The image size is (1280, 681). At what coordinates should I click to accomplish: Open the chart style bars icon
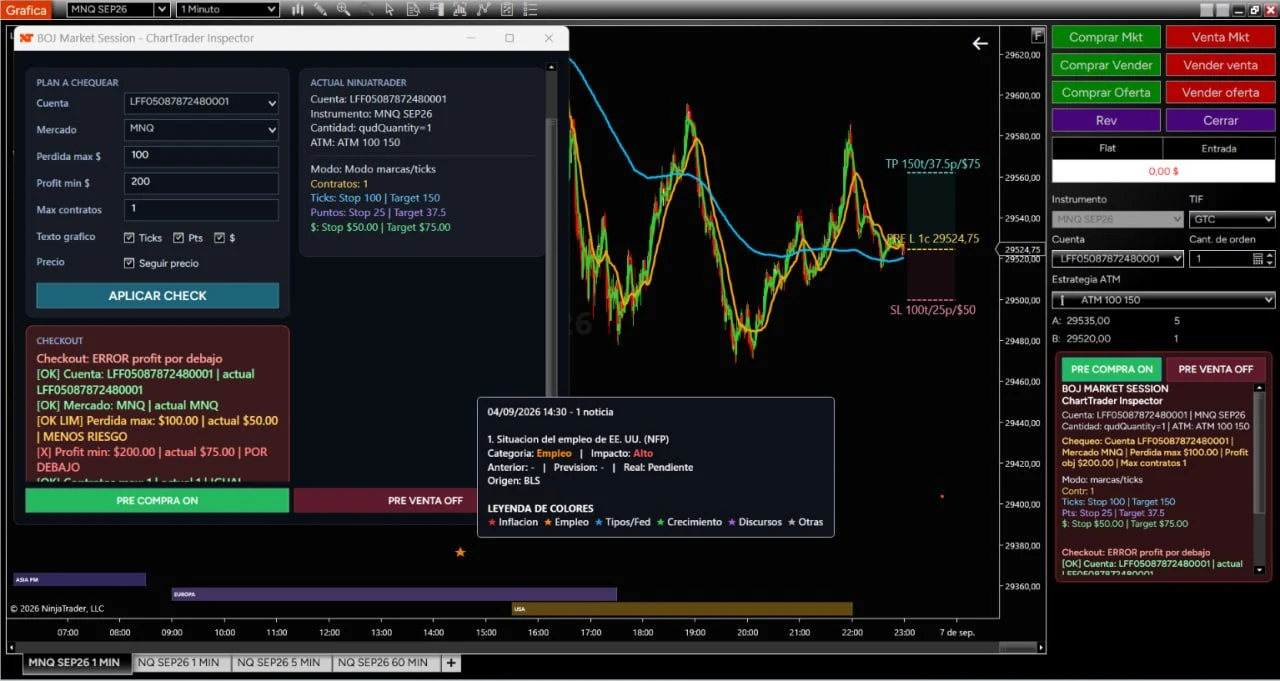[x=298, y=10]
